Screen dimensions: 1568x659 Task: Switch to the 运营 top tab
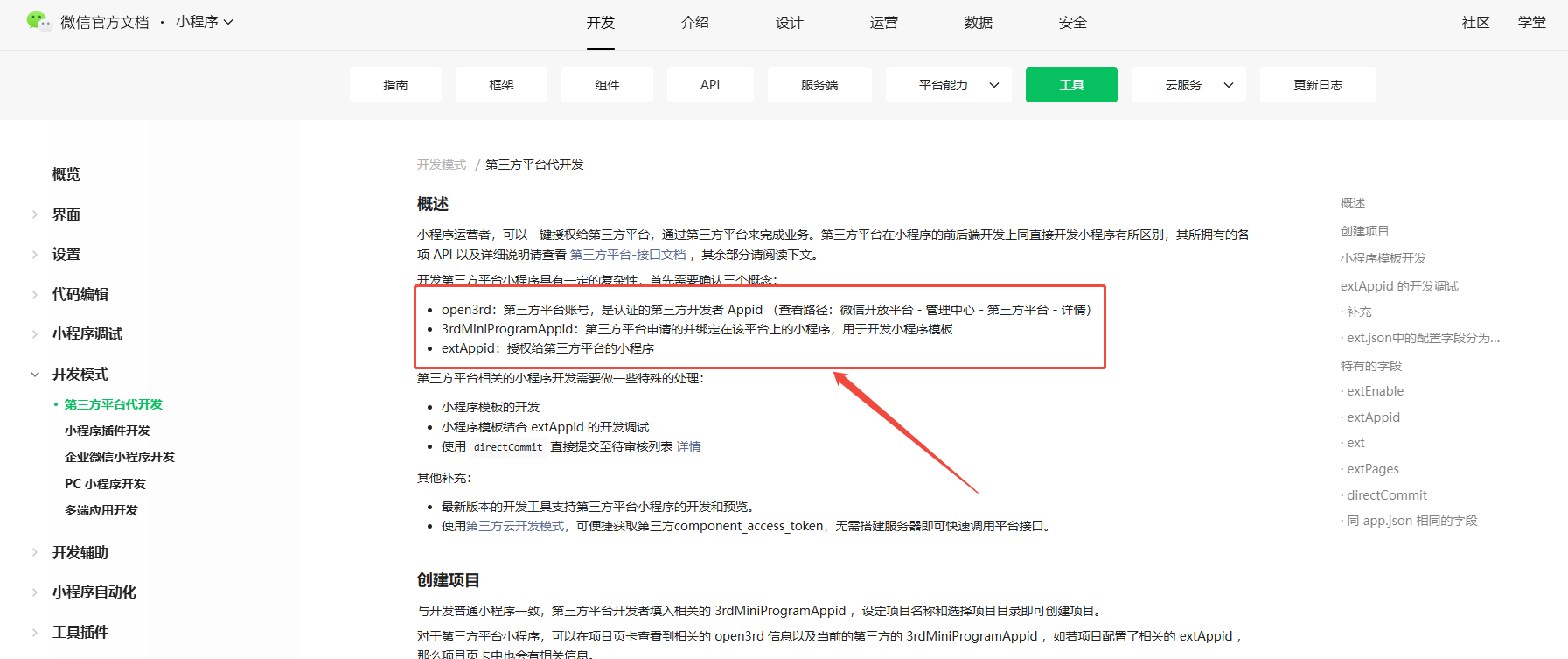pos(884,23)
